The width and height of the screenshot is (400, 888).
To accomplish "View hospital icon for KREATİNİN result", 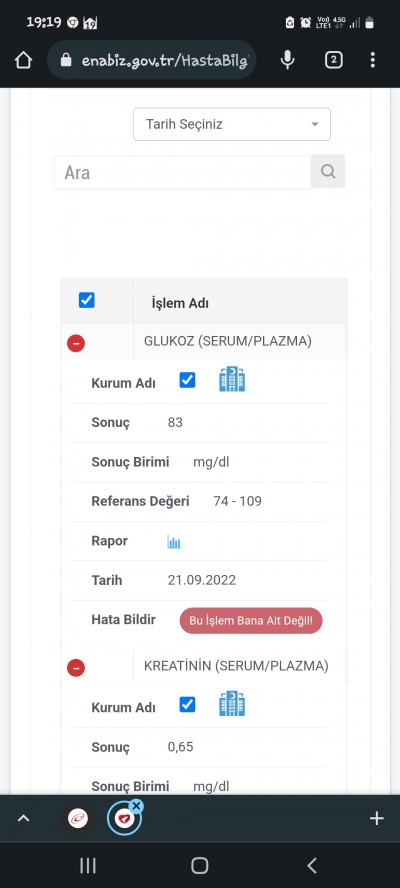I will coord(232,704).
